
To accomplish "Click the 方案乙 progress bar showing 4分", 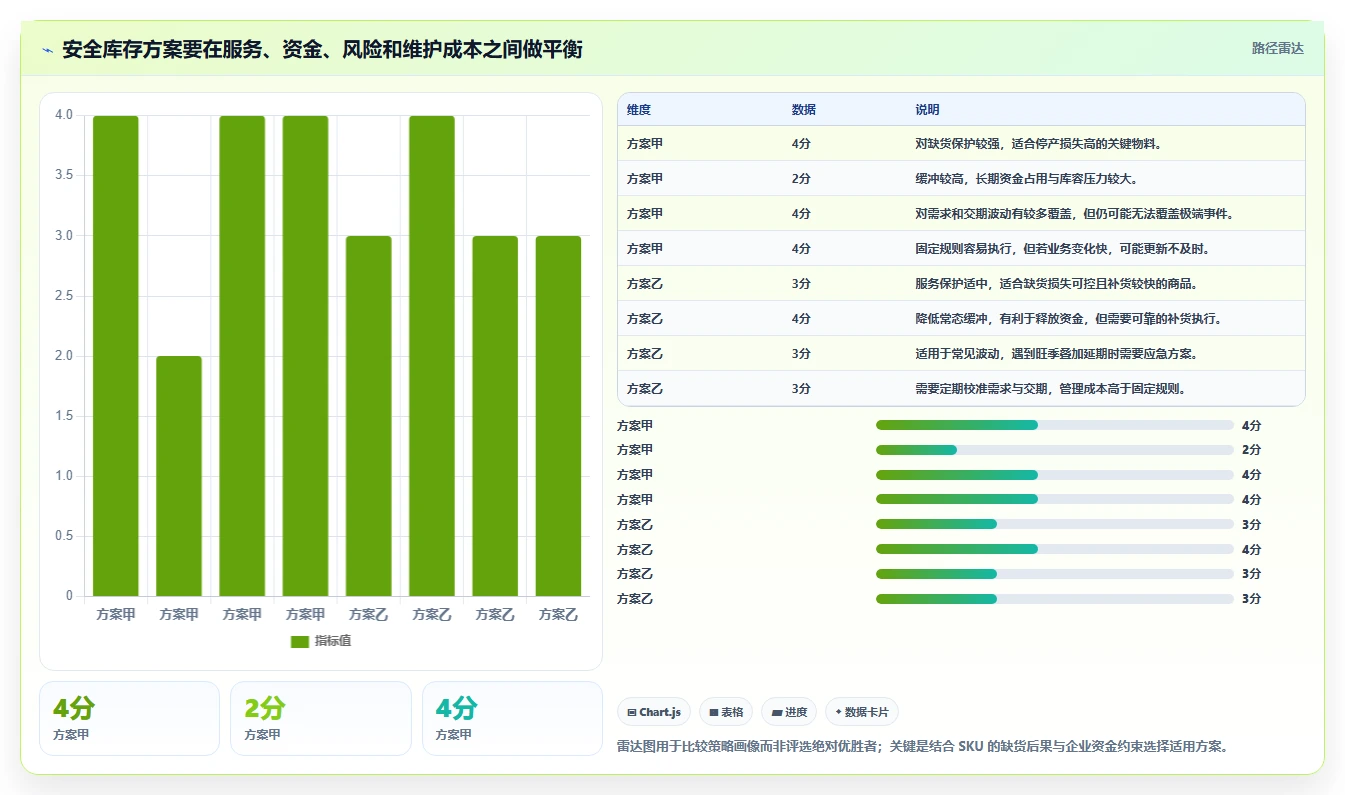I will click(1055, 549).
